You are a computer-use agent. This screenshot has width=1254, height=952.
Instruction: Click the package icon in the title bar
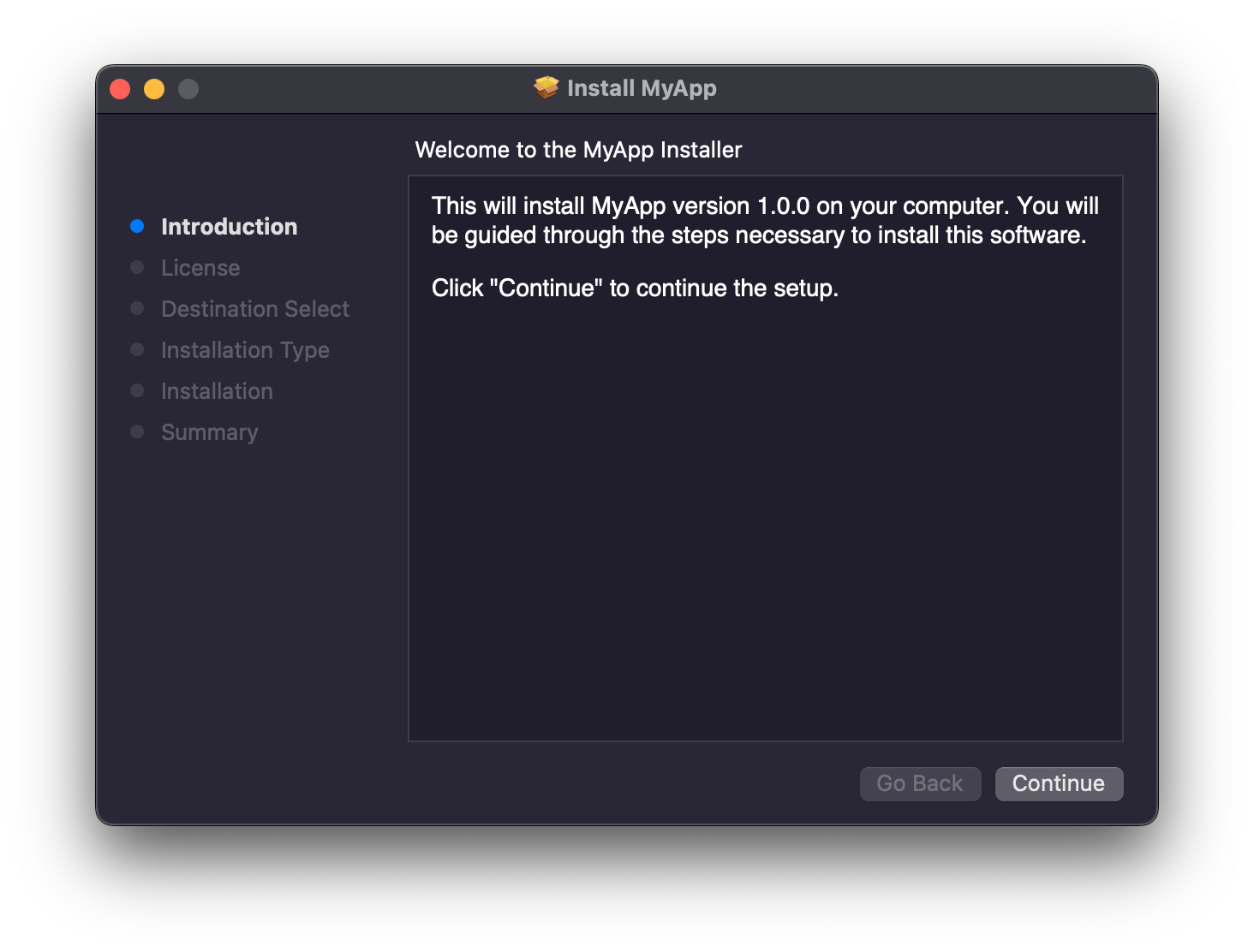click(546, 87)
